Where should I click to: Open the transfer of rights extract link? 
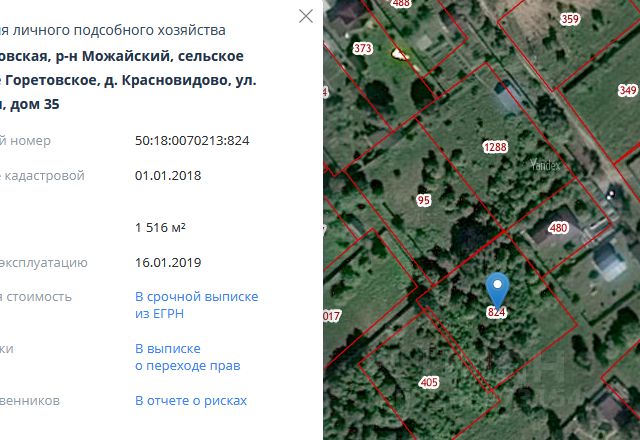click(187, 357)
